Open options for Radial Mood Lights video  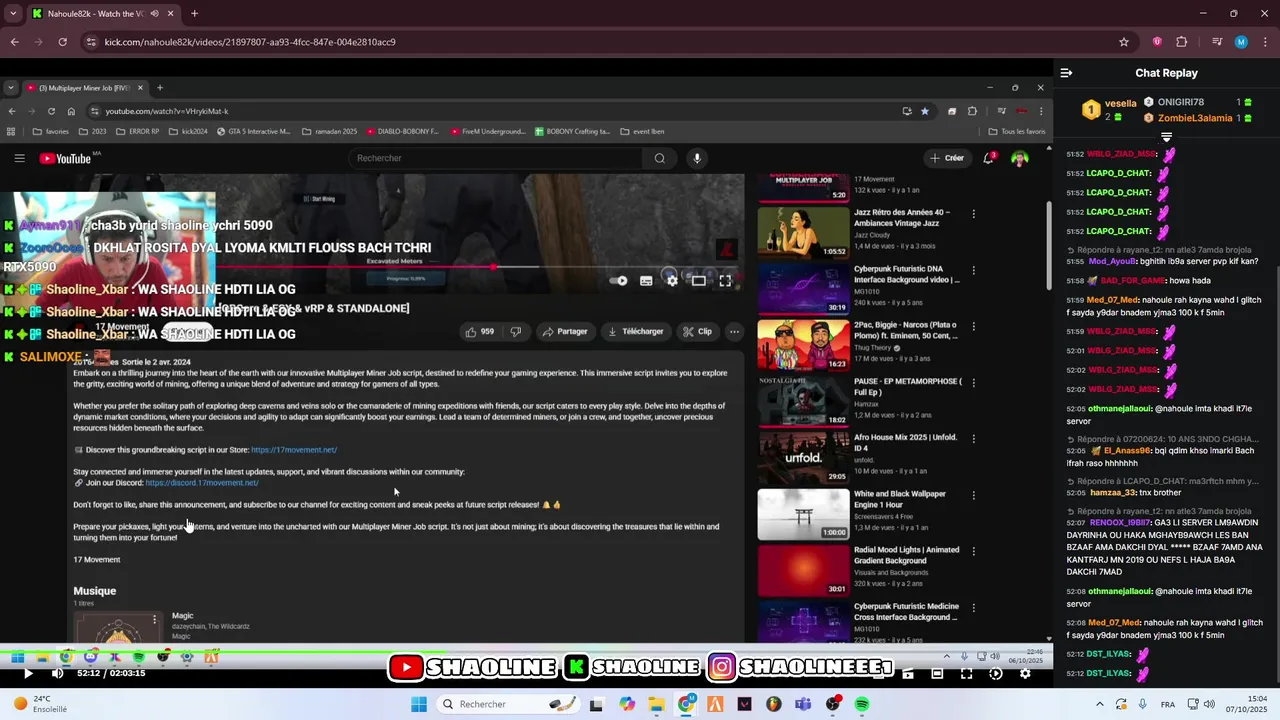tap(973, 550)
